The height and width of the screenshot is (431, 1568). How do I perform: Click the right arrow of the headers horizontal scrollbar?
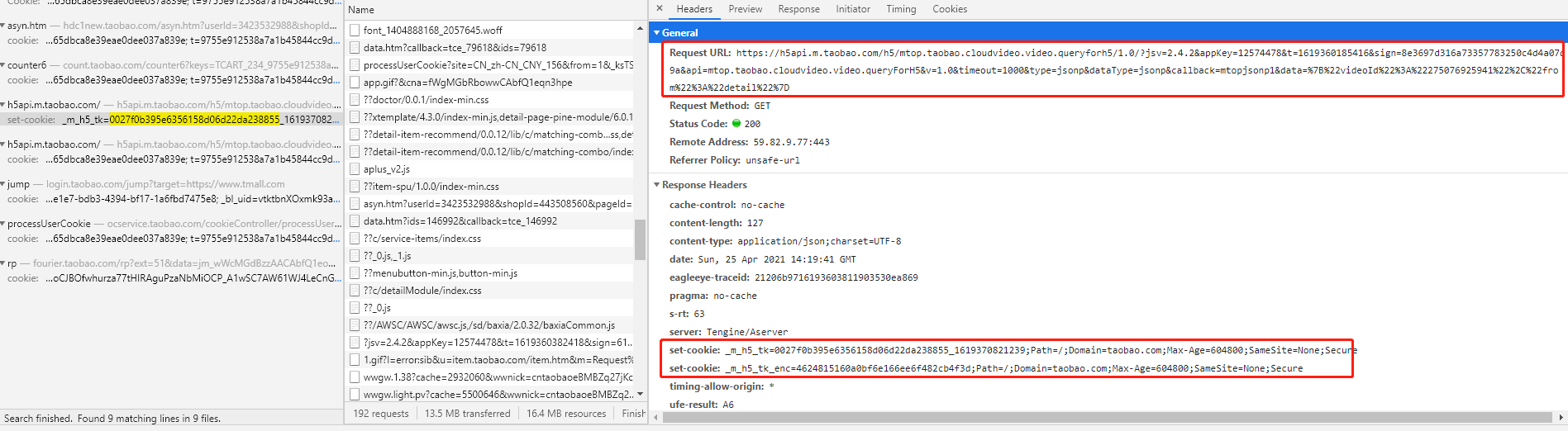pyautogui.click(x=1561, y=417)
